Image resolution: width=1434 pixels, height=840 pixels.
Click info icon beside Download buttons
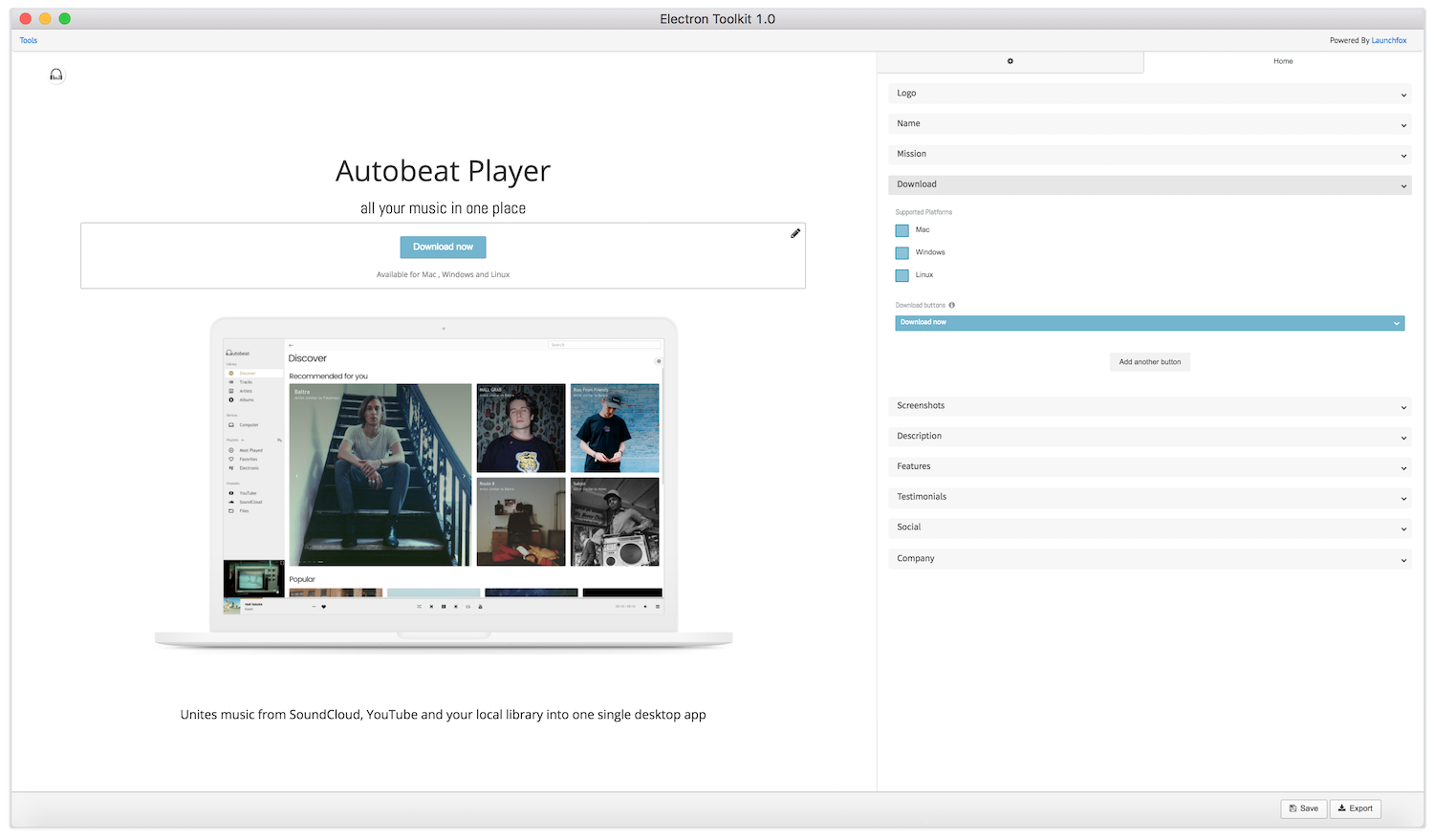click(x=951, y=306)
